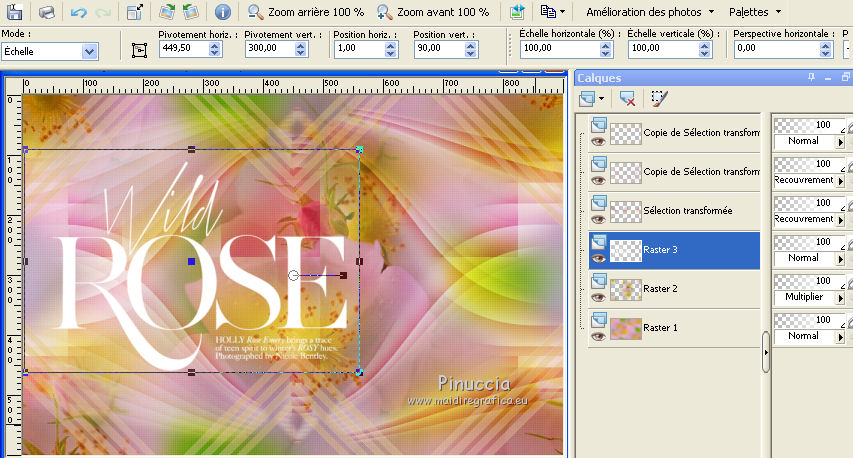
Task: Select the Raster 1 layer name
Action: 660,327
